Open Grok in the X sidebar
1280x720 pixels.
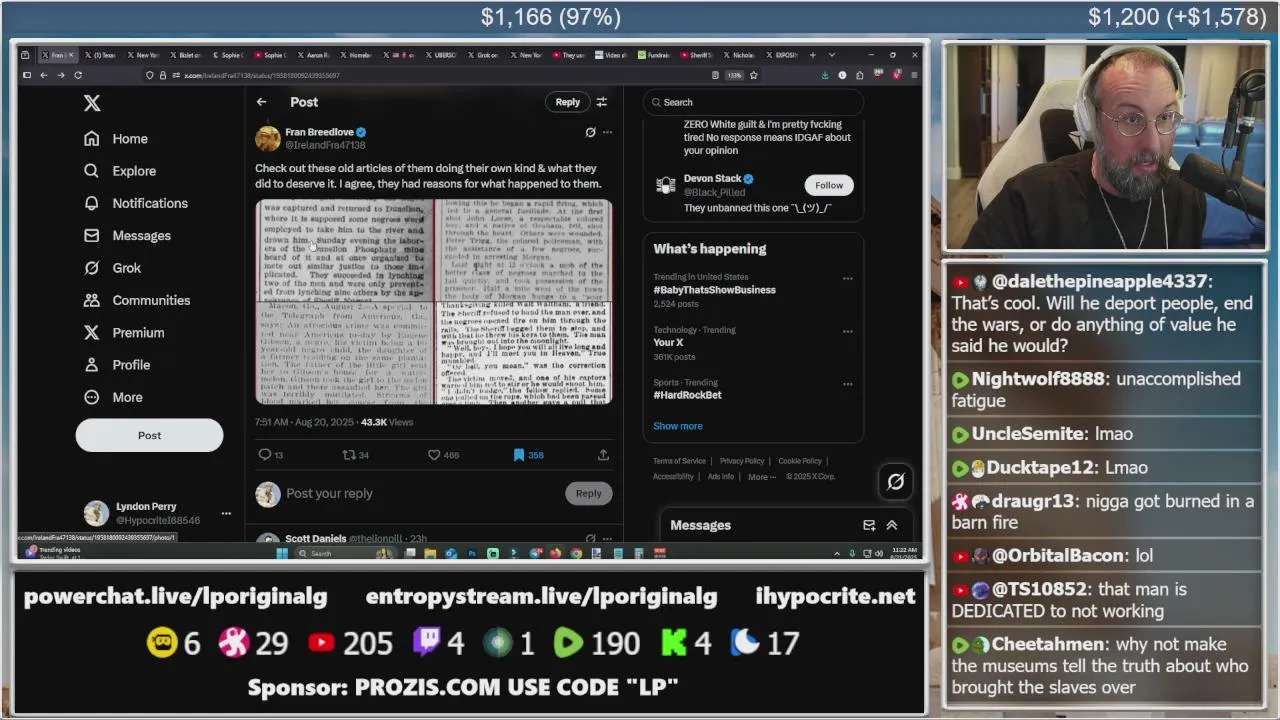point(113,268)
